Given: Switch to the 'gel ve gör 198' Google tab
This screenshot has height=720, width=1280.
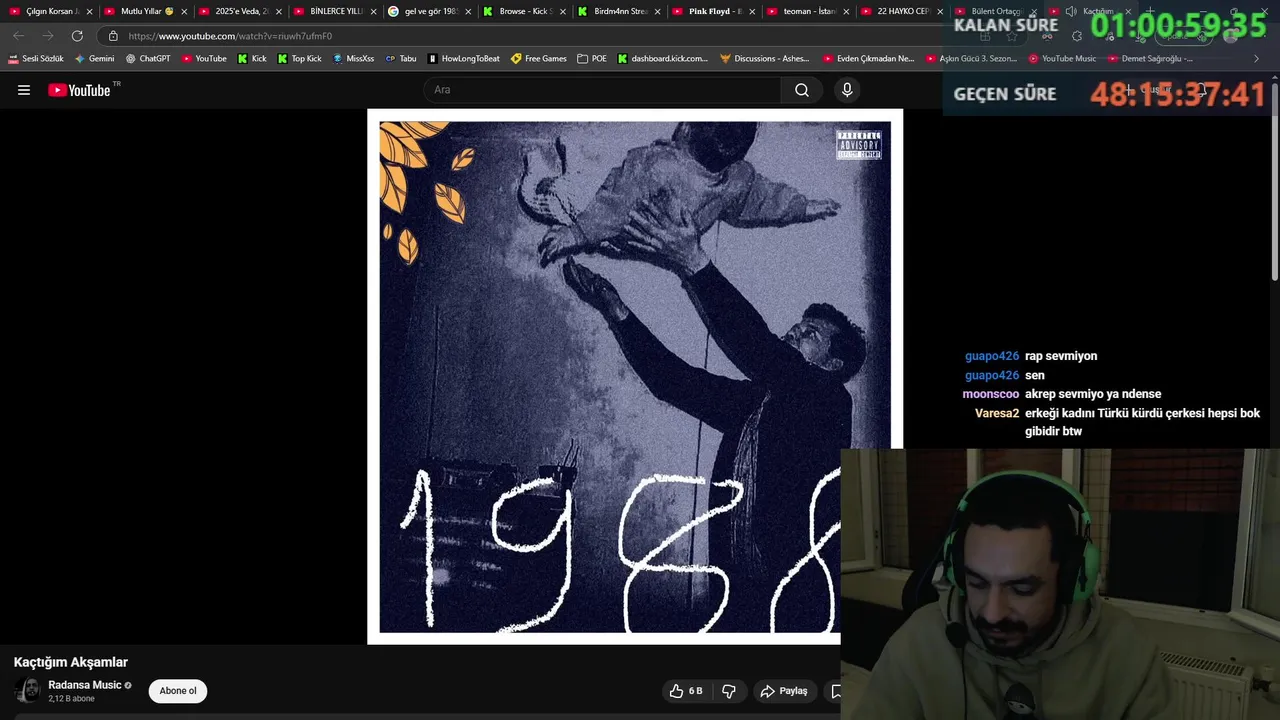Looking at the screenshot, I should point(431,11).
